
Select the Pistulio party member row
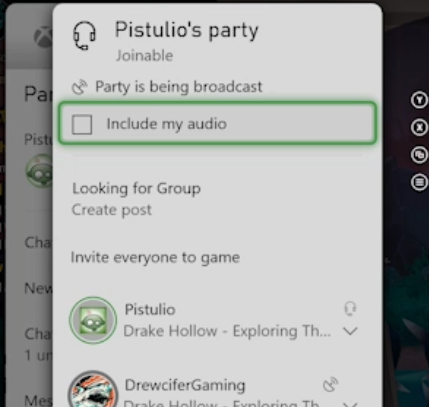(213, 320)
